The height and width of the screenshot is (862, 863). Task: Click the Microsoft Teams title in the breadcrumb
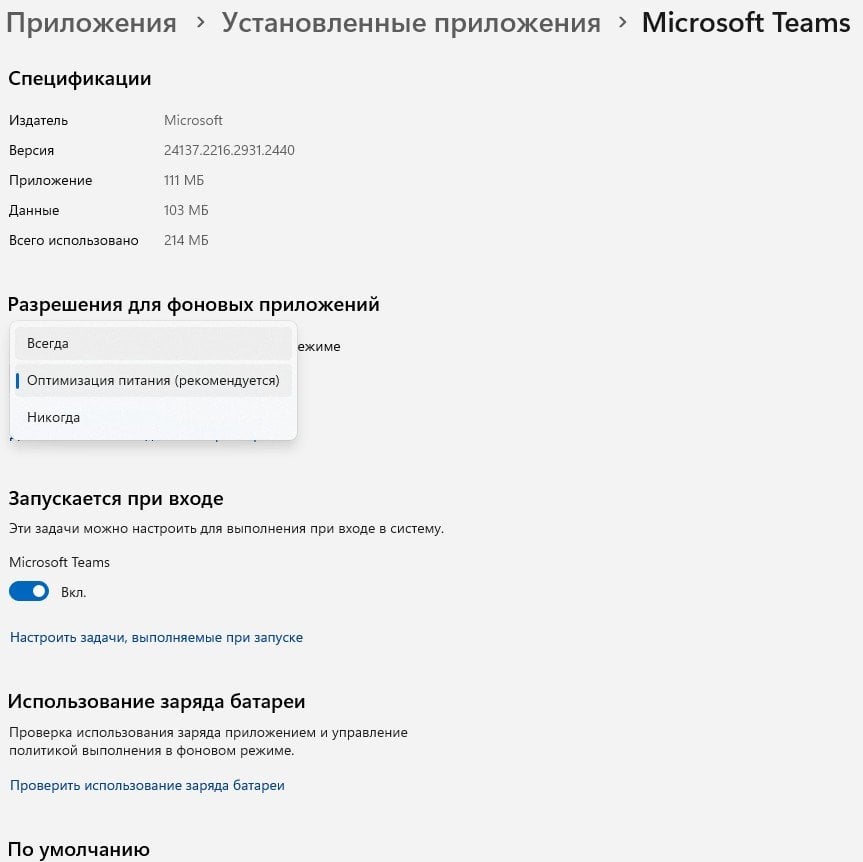[746, 23]
